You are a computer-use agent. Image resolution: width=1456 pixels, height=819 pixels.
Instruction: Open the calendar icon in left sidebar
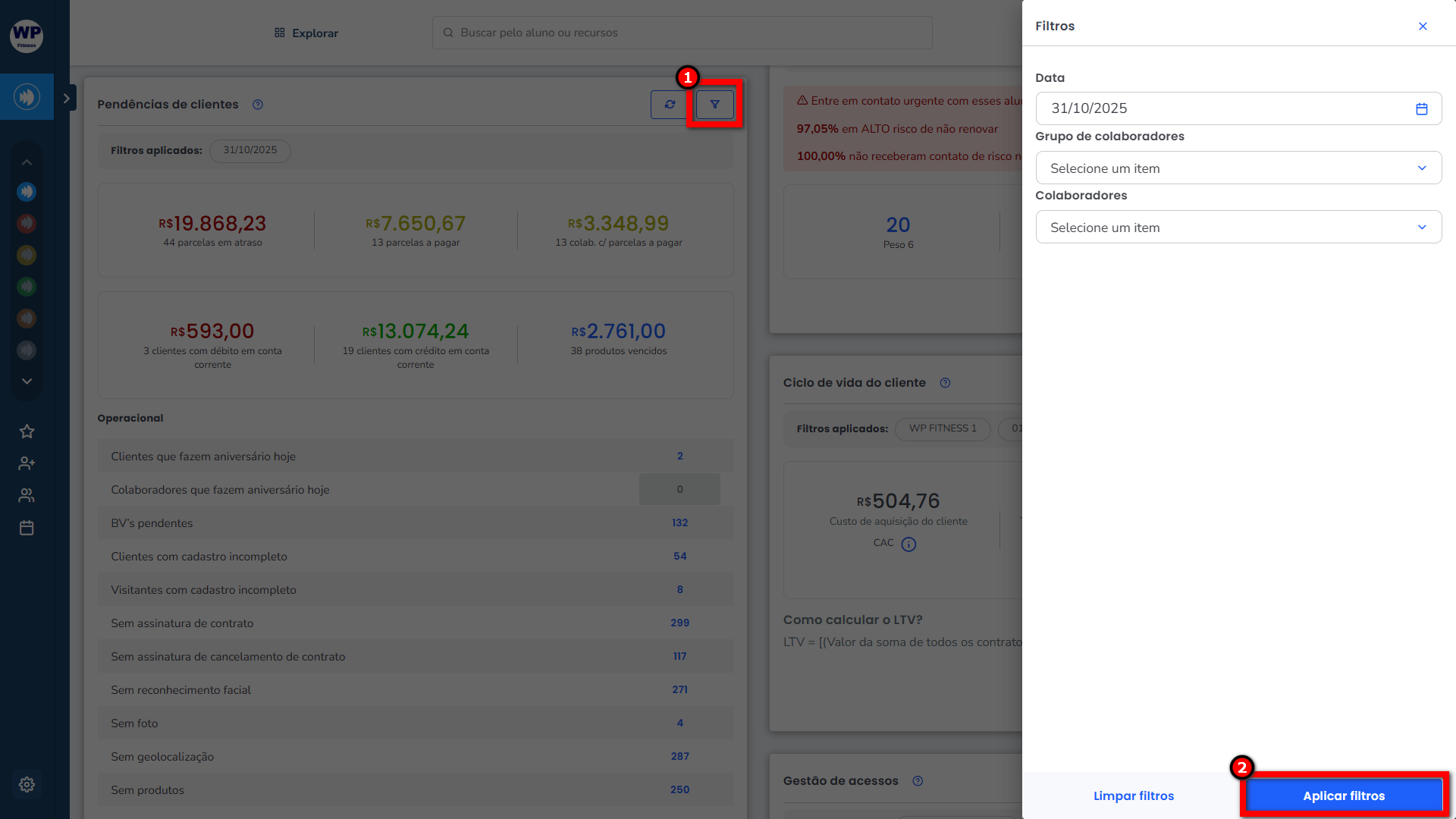(27, 528)
